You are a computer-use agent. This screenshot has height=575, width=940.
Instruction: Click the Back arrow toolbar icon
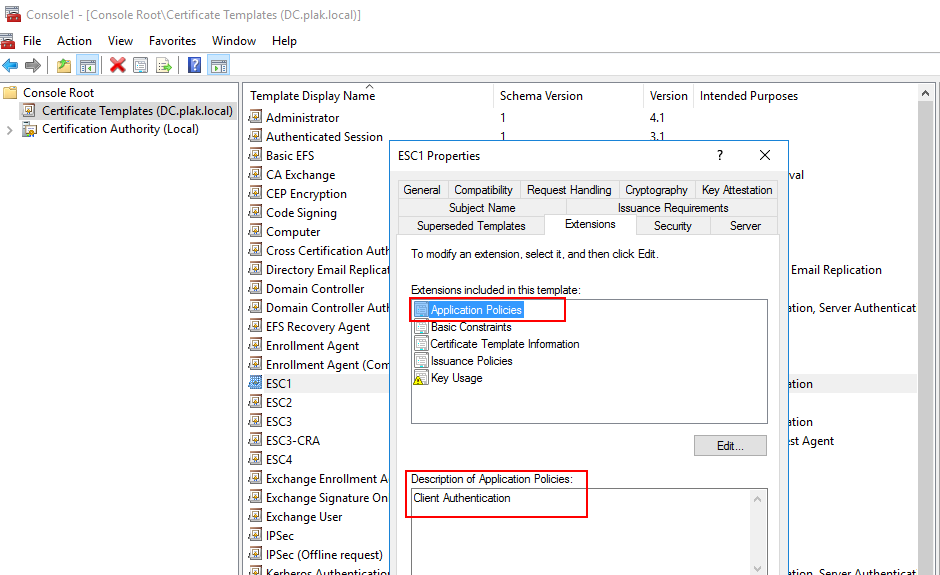click(10, 66)
